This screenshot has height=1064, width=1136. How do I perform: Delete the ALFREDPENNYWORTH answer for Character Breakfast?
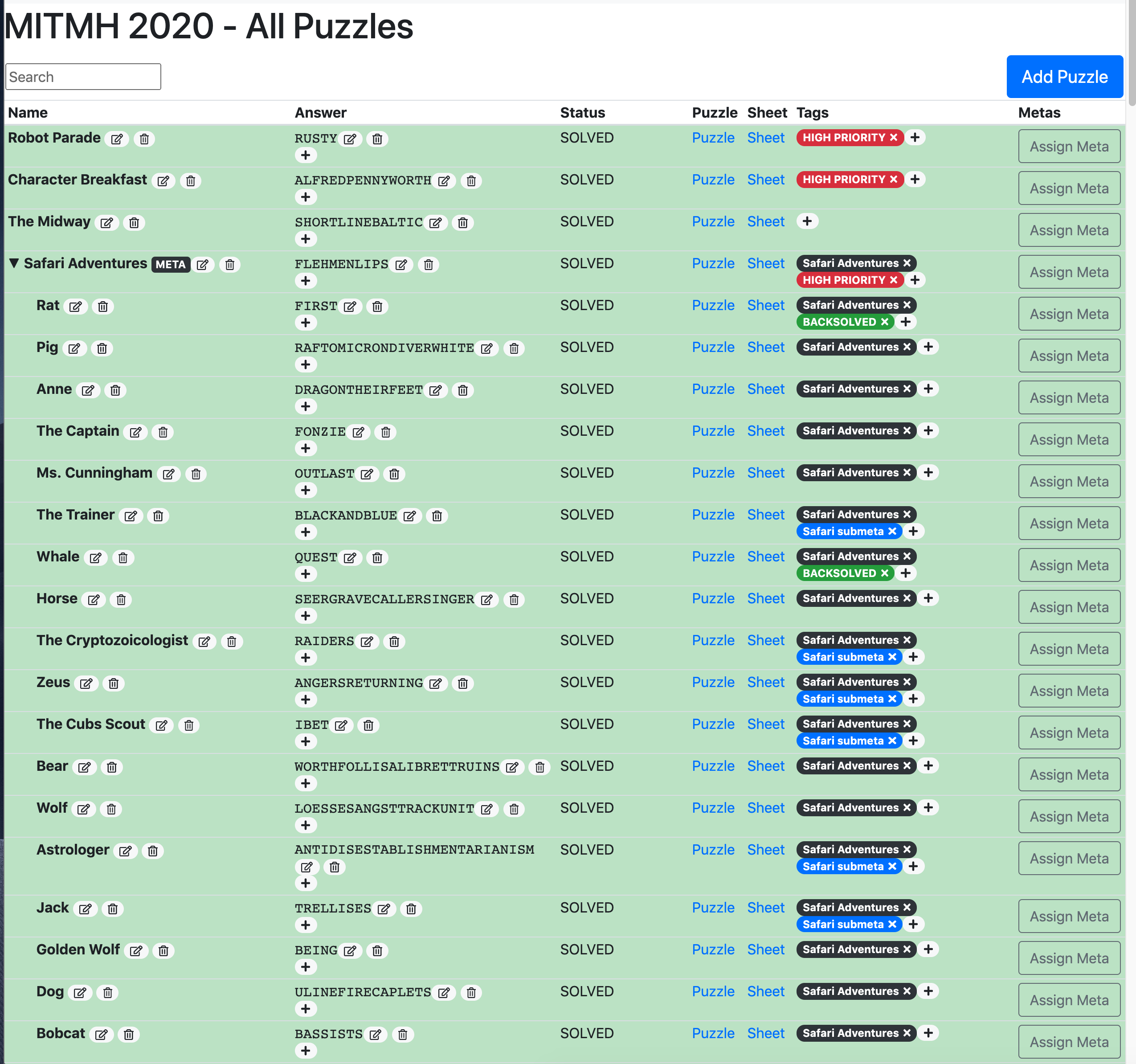click(x=471, y=180)
